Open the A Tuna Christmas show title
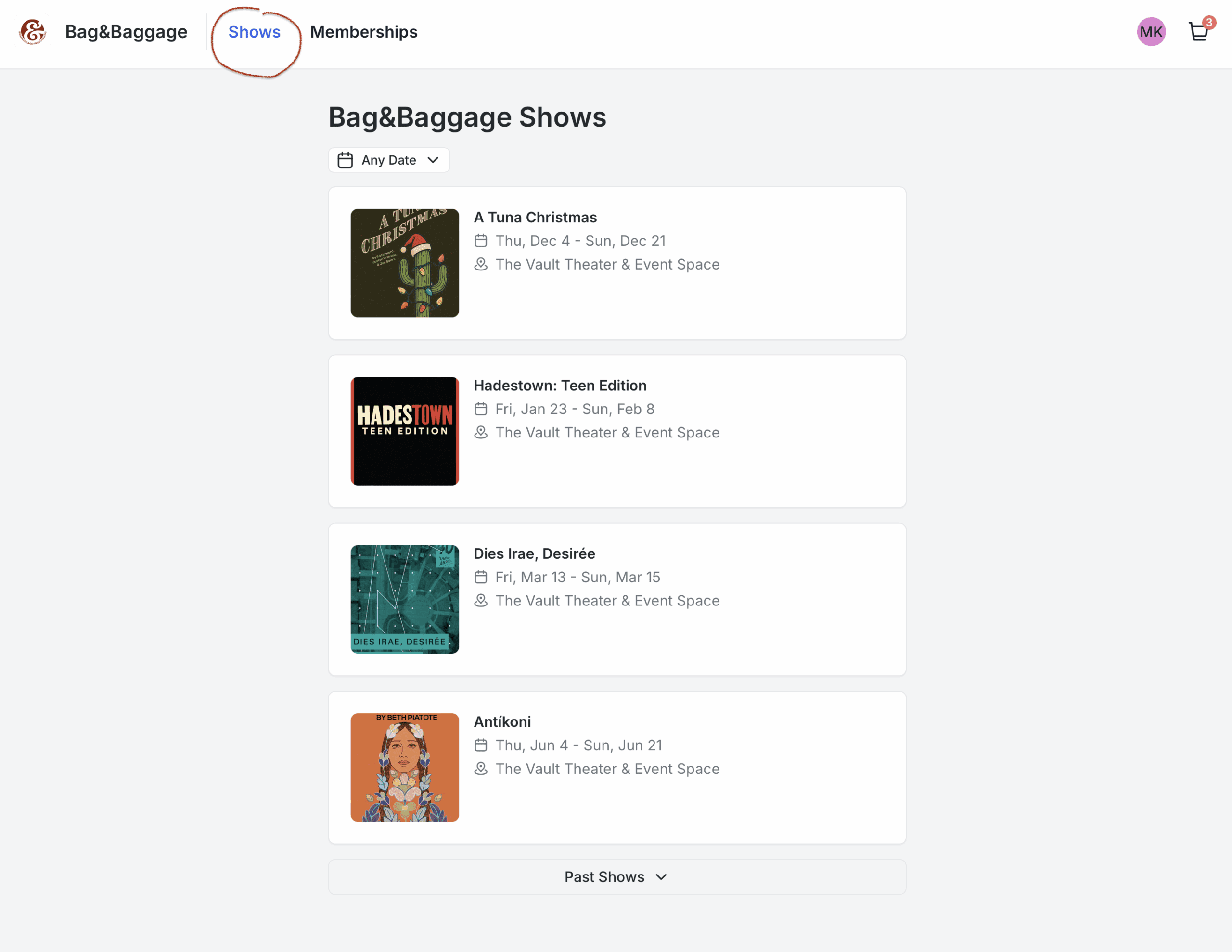Image resolution: width=1232 pixels, height=952 pixels. coord(535,217)
